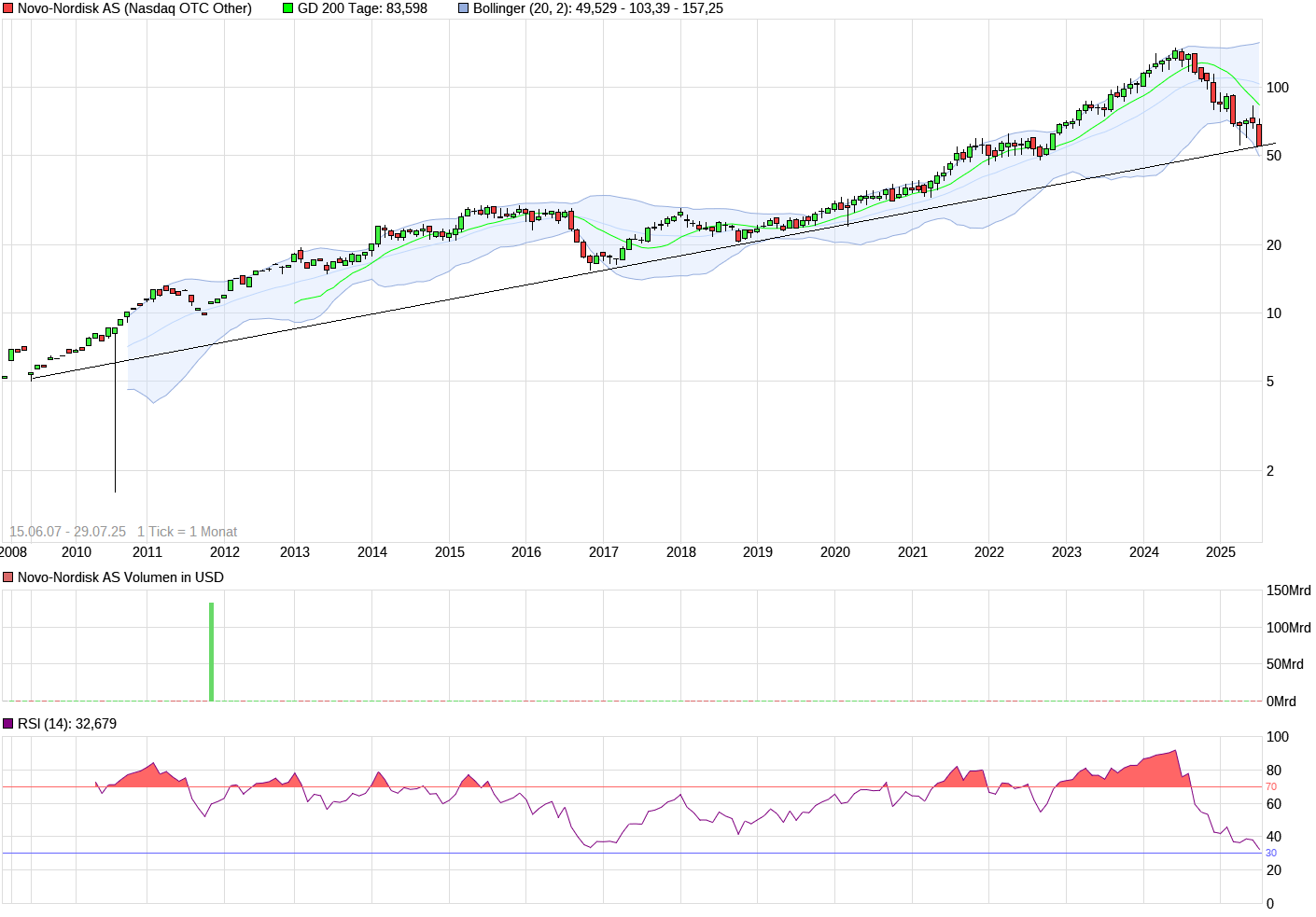Click the 20 label on the RSI axis
The width and height of the screenshot is (1316, 917).
tap(1274, 870)
